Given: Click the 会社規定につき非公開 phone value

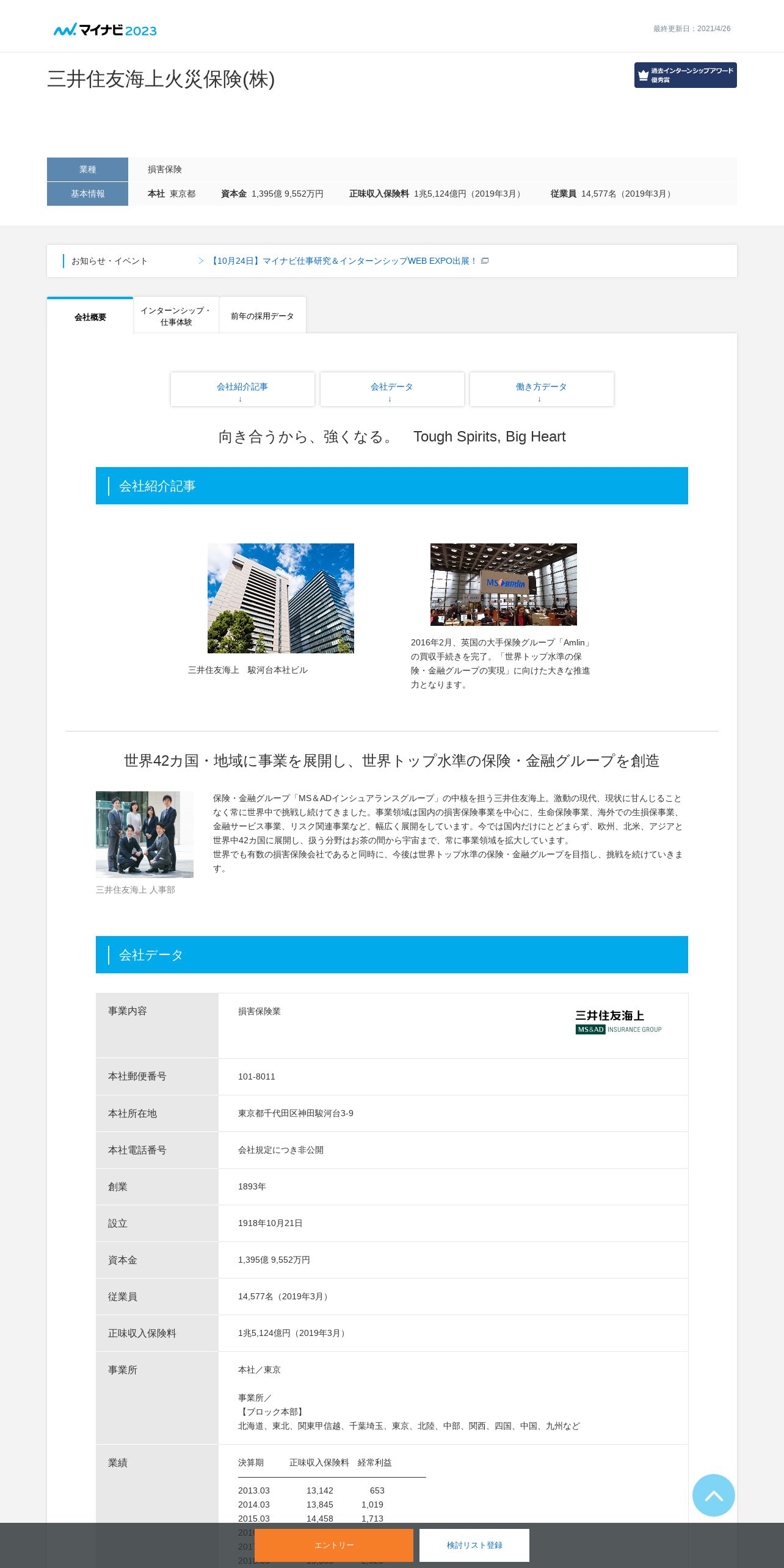Looking at the screenshot, I should [281, 1150].
